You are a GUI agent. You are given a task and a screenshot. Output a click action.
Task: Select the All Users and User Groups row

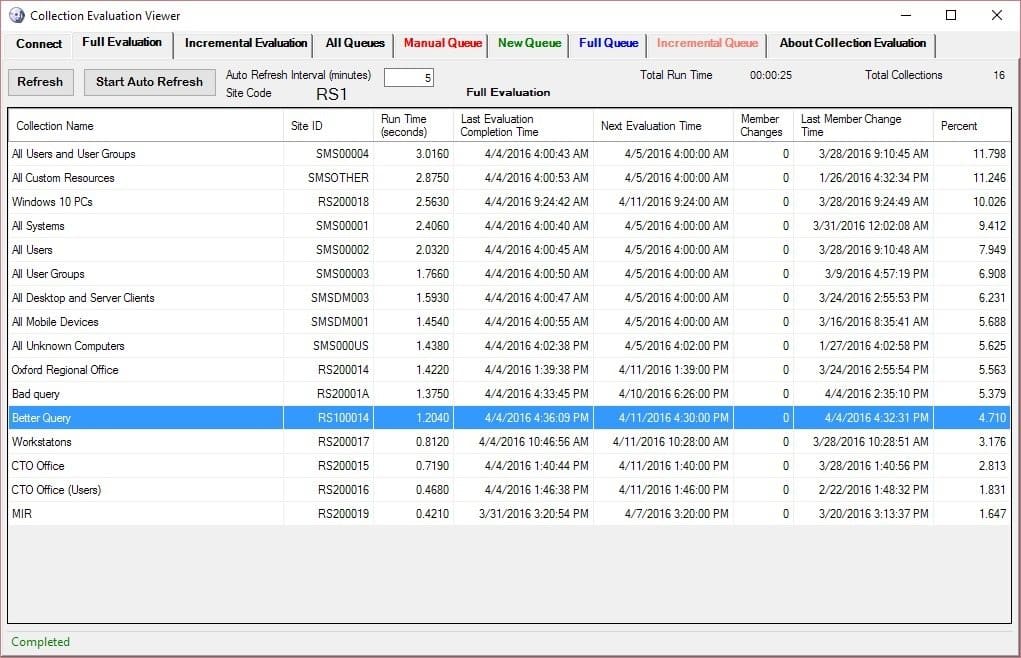pyautogui.click(x=509, y=154)
